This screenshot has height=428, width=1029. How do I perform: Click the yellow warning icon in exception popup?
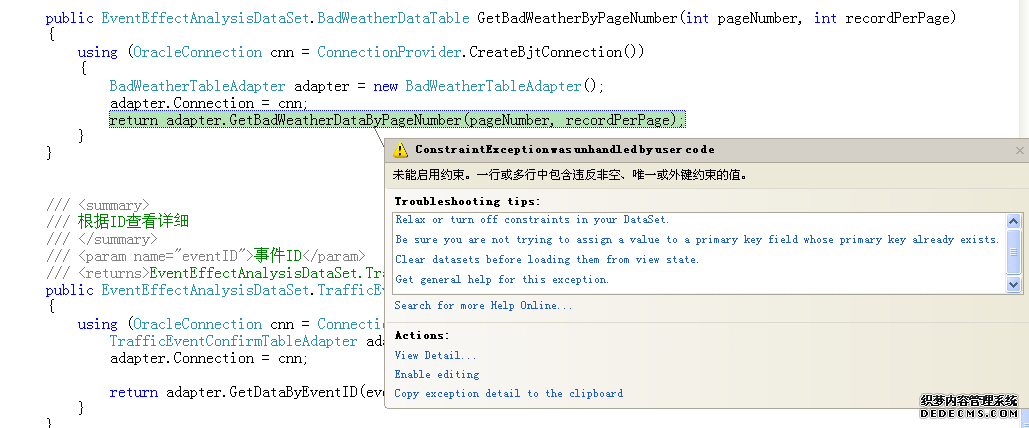[400, 150]
